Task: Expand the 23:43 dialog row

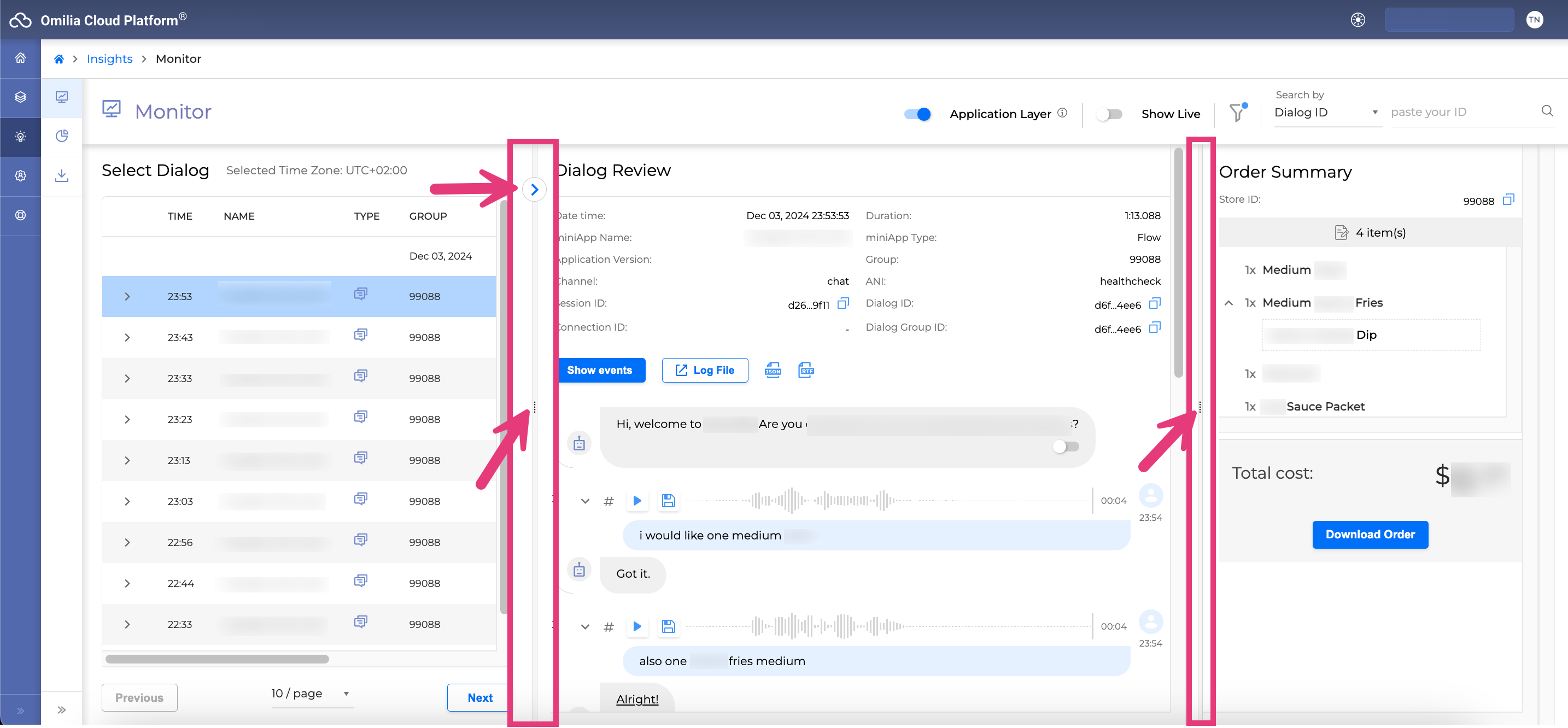Action: pyautogui.click(x=127, y=337)
